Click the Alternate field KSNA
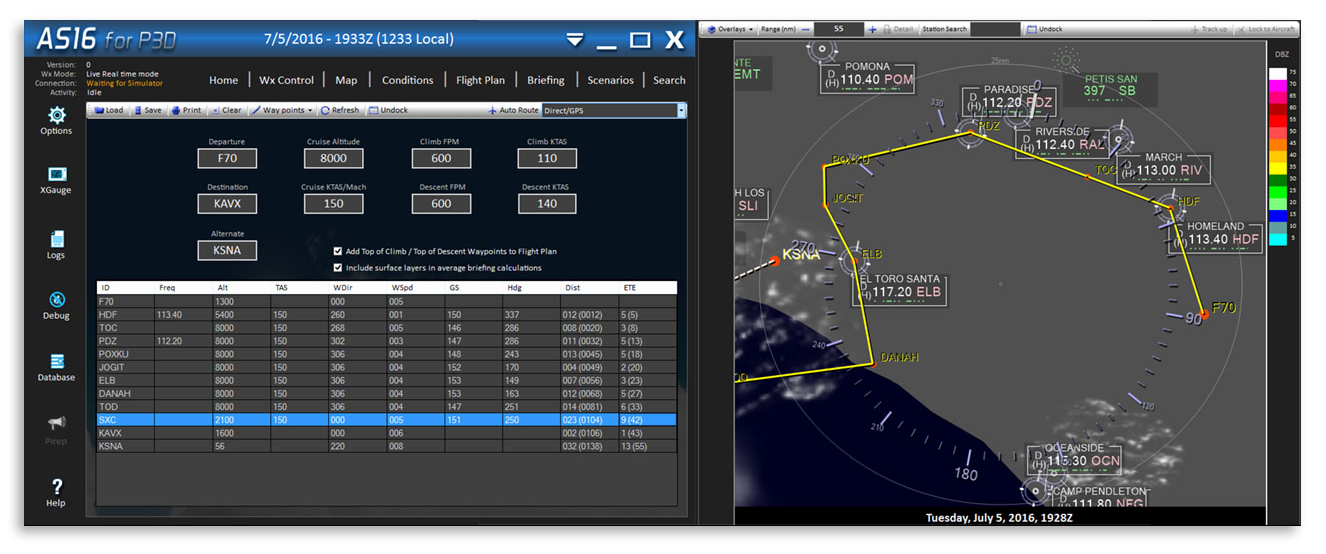1326x554 pixels. 227,250
